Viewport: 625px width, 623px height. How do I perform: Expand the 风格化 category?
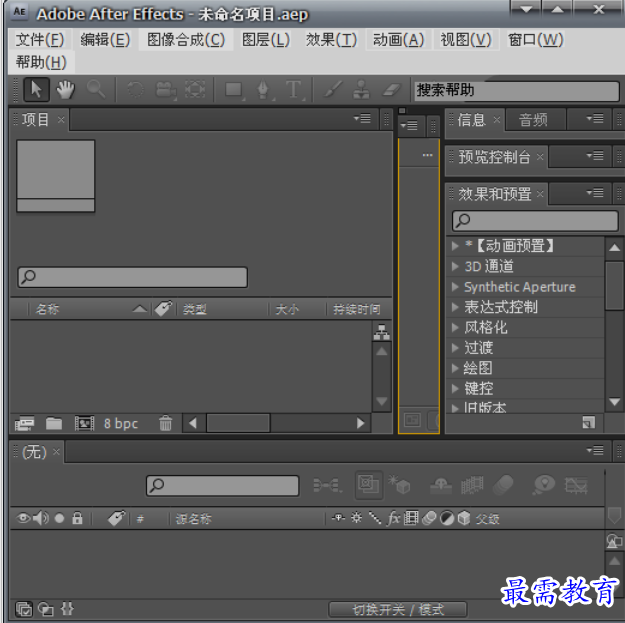pos(455,328)
